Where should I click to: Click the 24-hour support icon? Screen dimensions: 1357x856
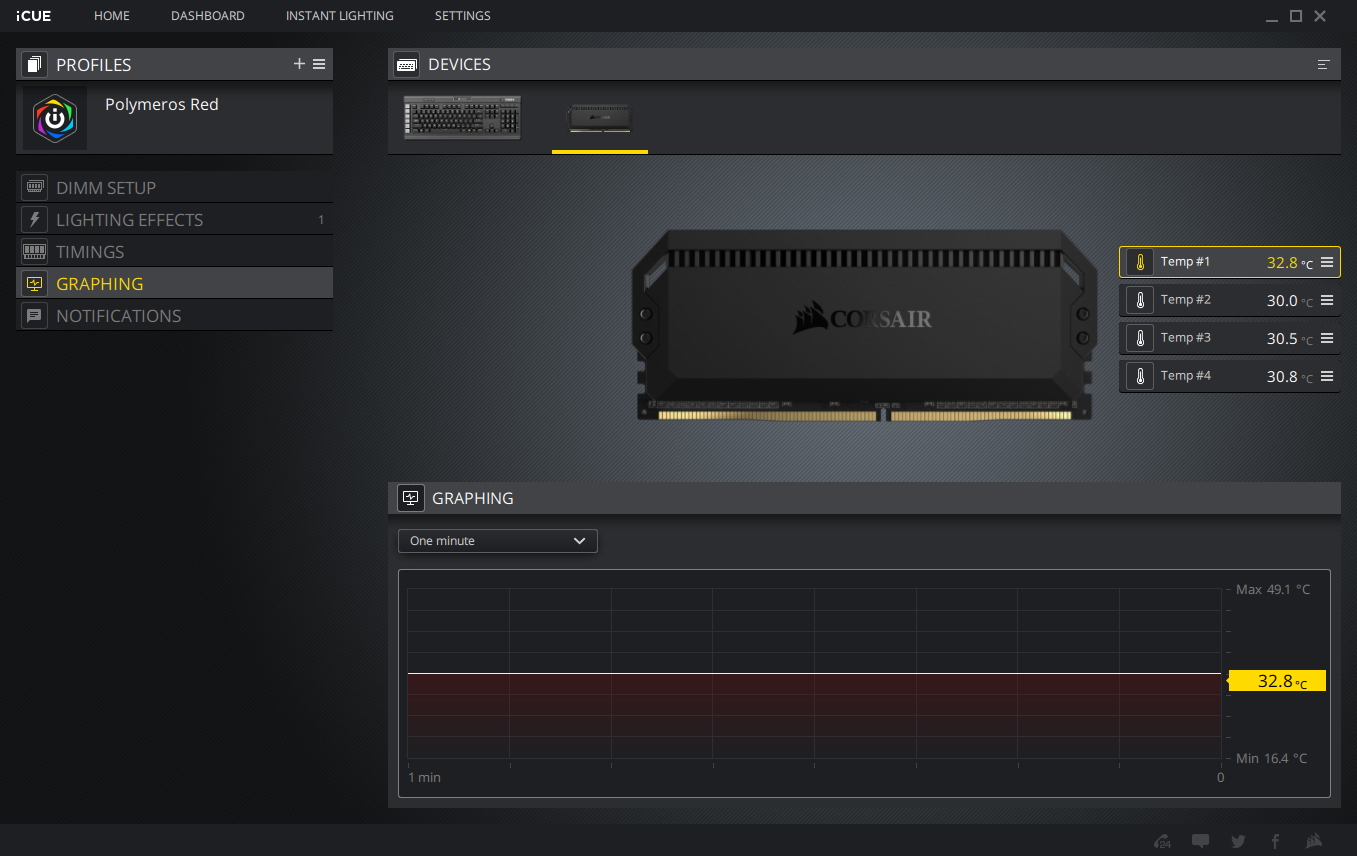click(1162, 841)
